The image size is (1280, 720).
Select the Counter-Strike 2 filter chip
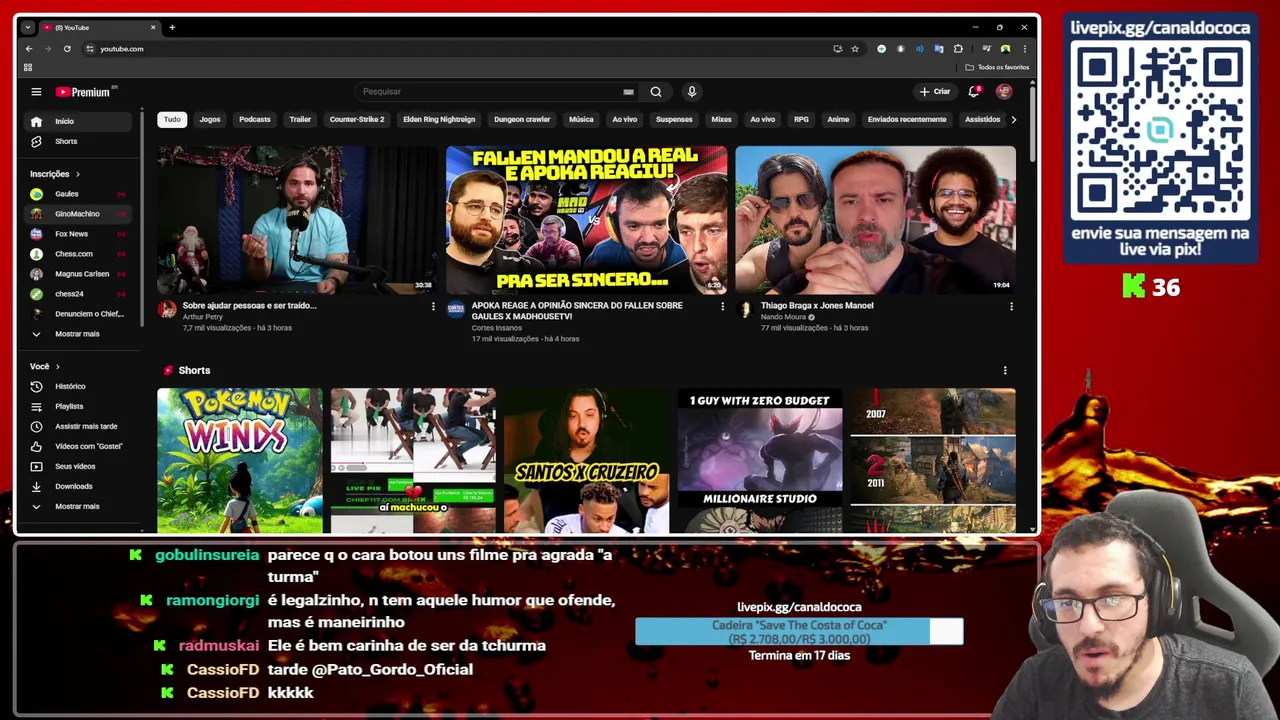[357, 119]
